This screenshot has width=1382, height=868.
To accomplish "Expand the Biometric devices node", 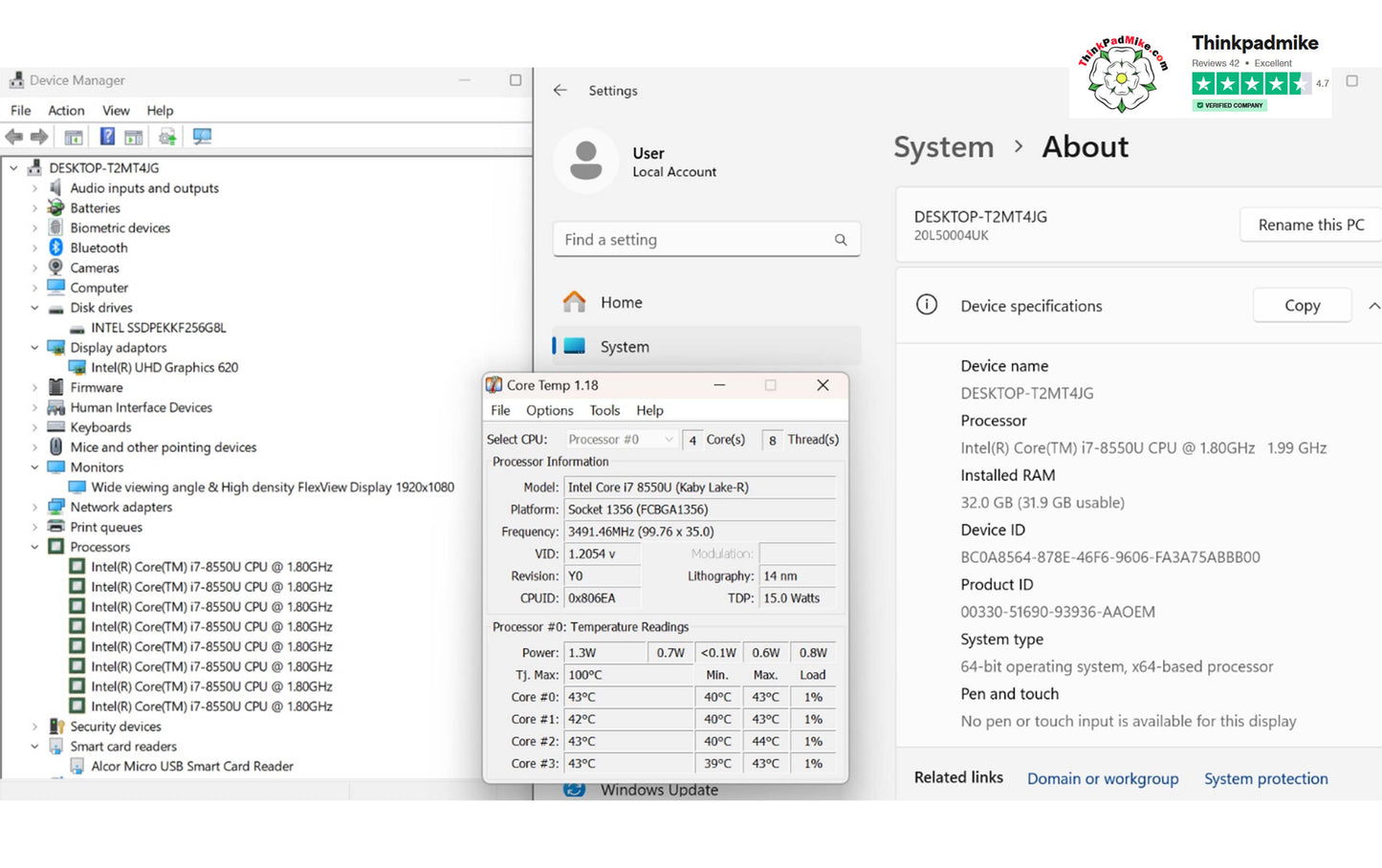I will [34, 228].
